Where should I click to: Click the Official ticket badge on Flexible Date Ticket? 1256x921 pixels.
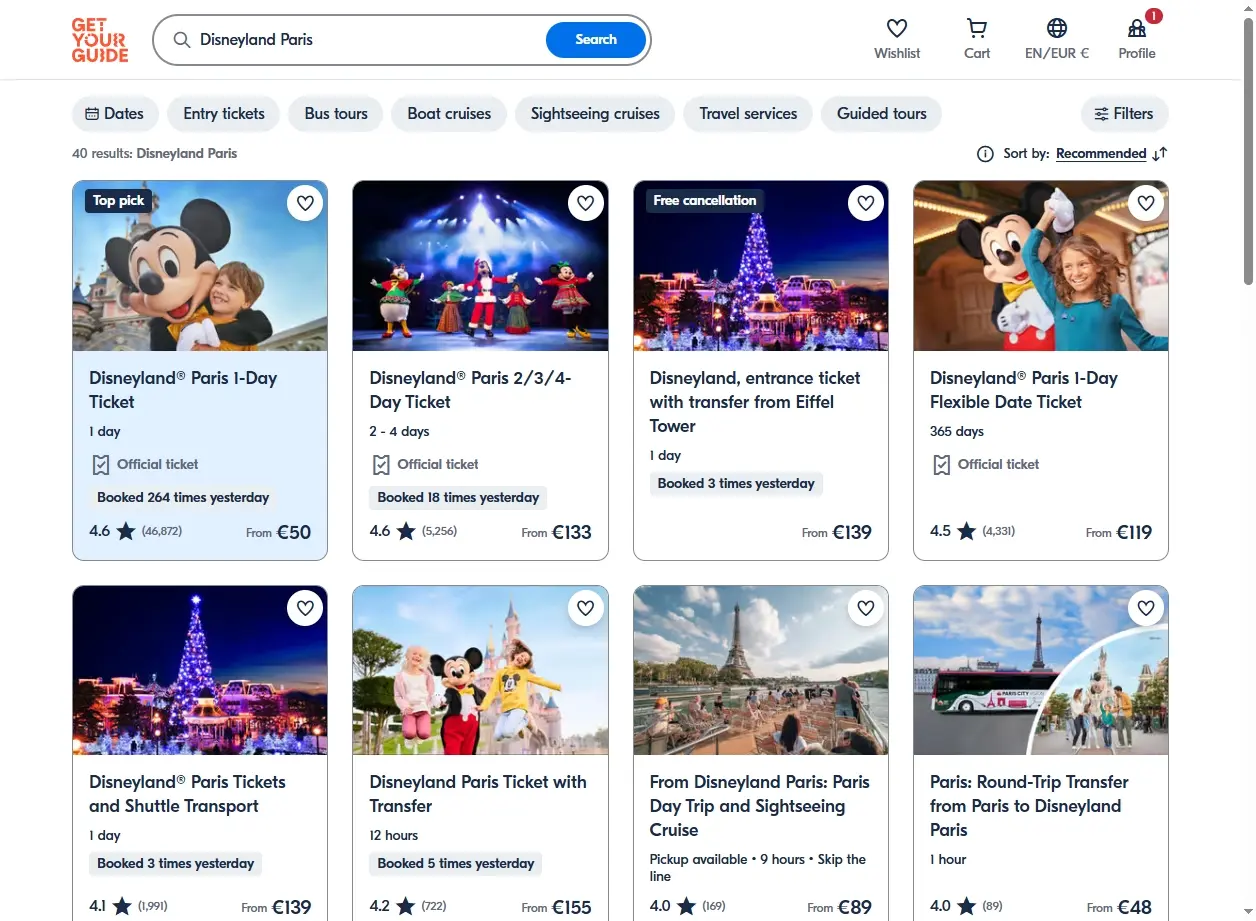(985, 464)
